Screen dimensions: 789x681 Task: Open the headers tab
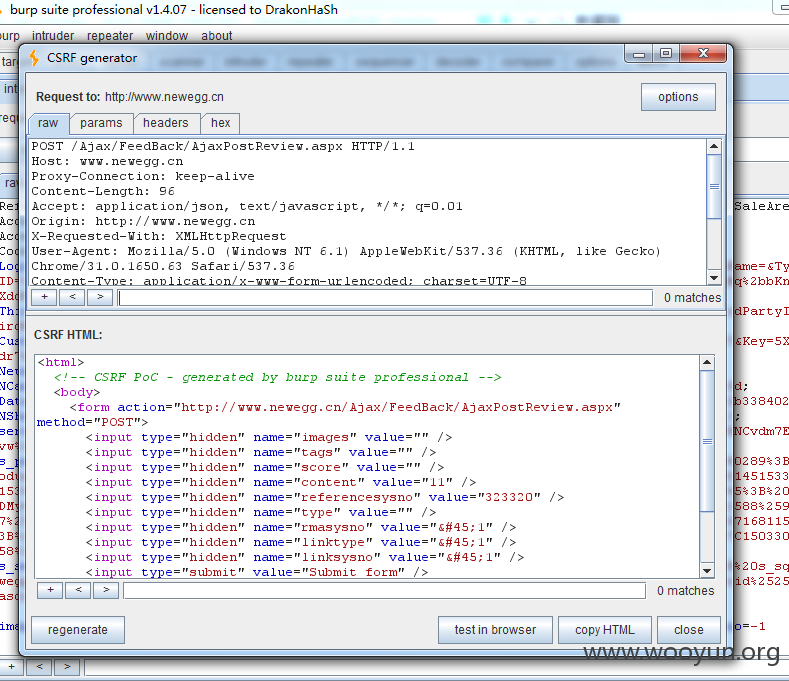click(x=166, y=123)
